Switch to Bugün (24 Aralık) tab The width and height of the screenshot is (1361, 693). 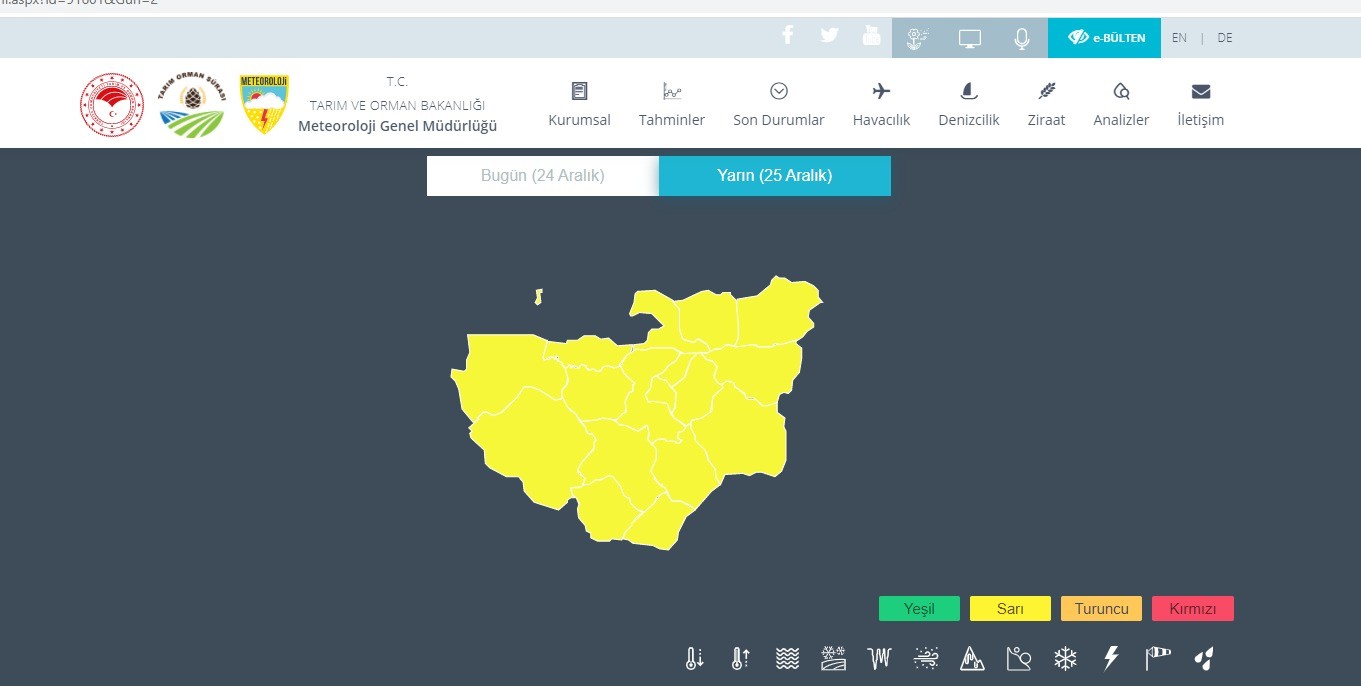pos(542,176)
